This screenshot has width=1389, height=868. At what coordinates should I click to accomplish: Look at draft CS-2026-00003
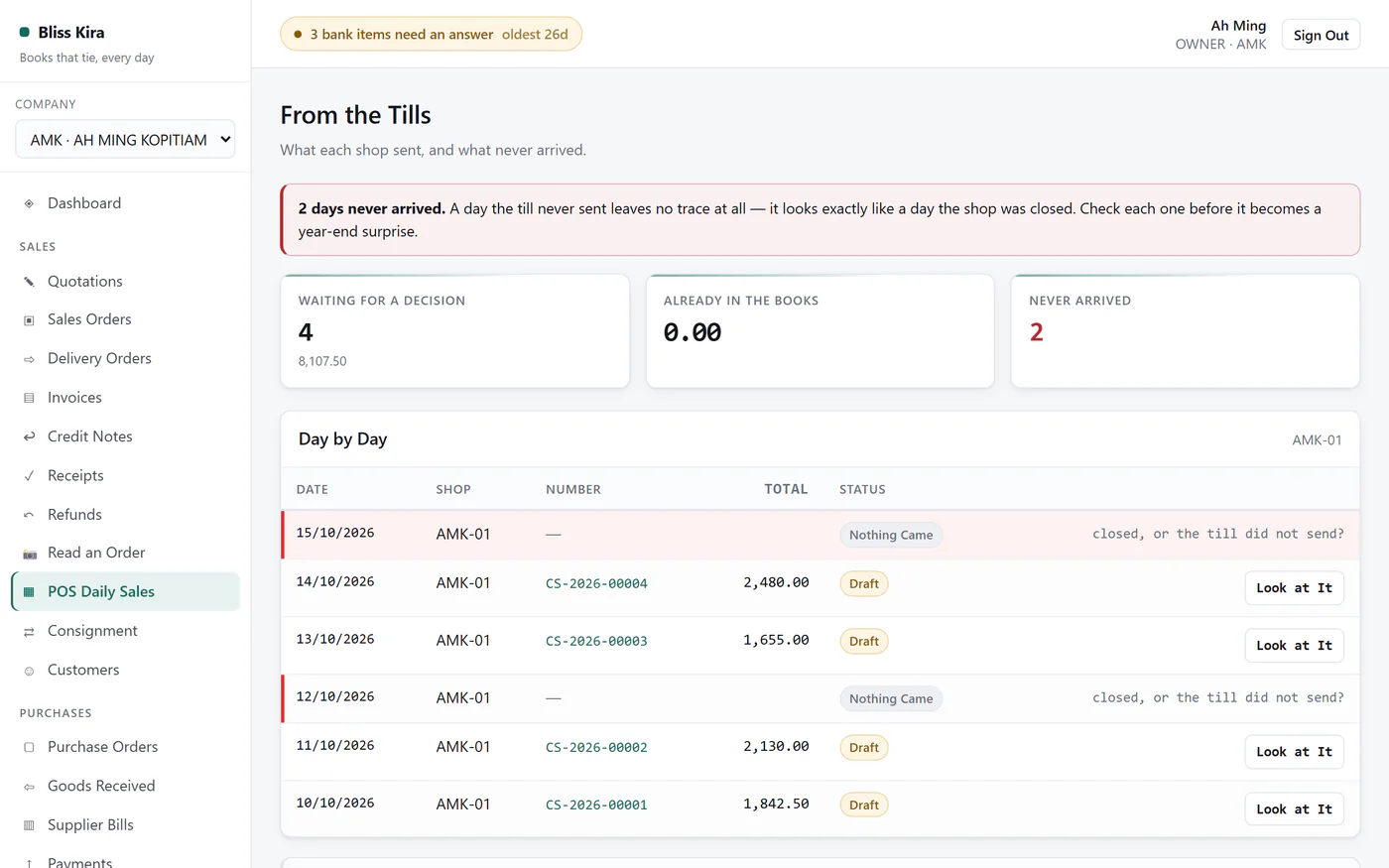[x=1295, y=646]
